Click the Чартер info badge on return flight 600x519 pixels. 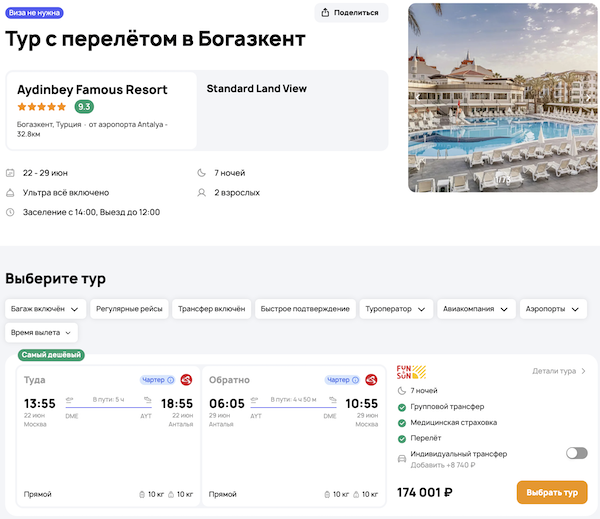342,380
